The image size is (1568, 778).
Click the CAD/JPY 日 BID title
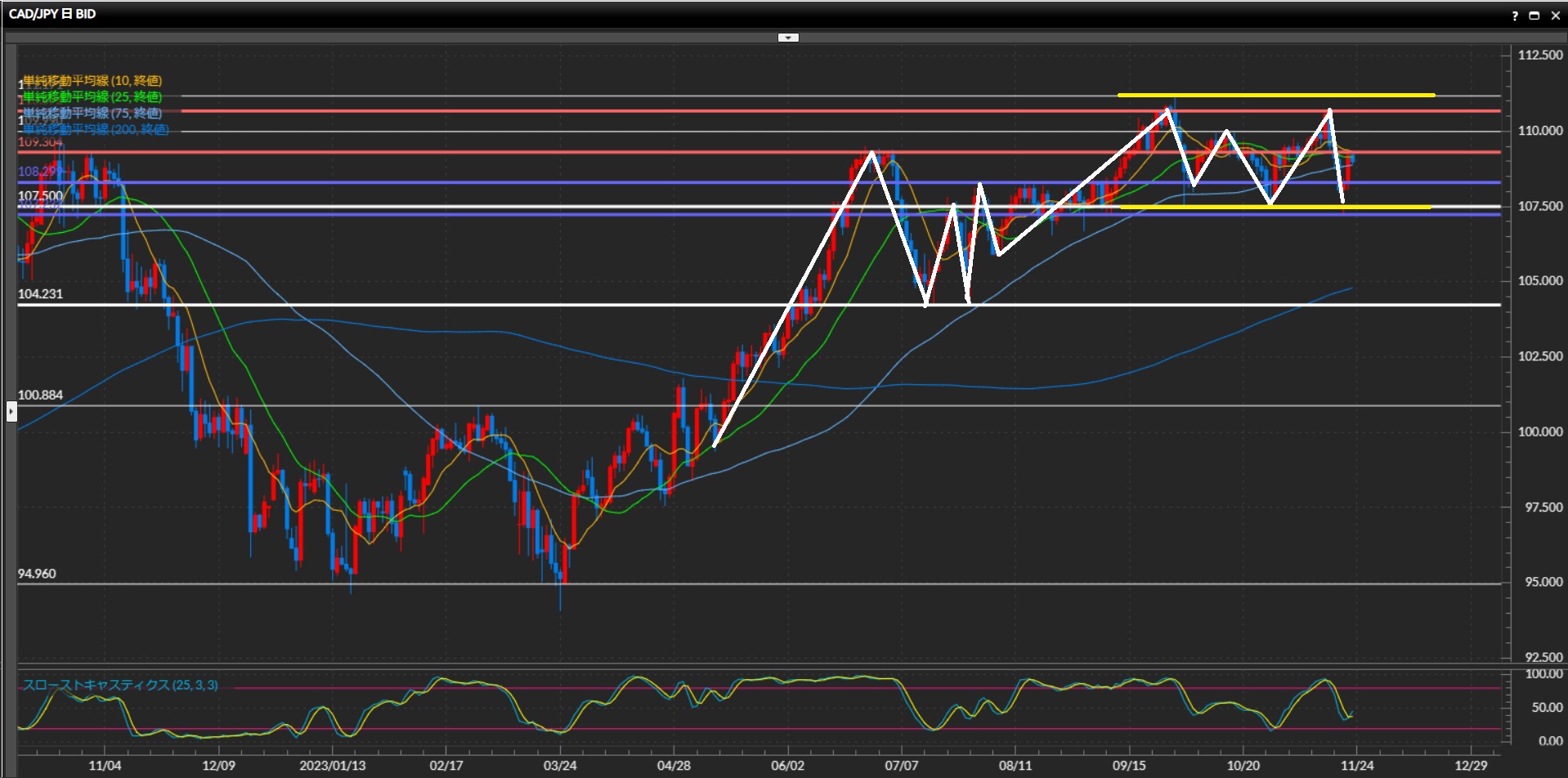[52, 14]
